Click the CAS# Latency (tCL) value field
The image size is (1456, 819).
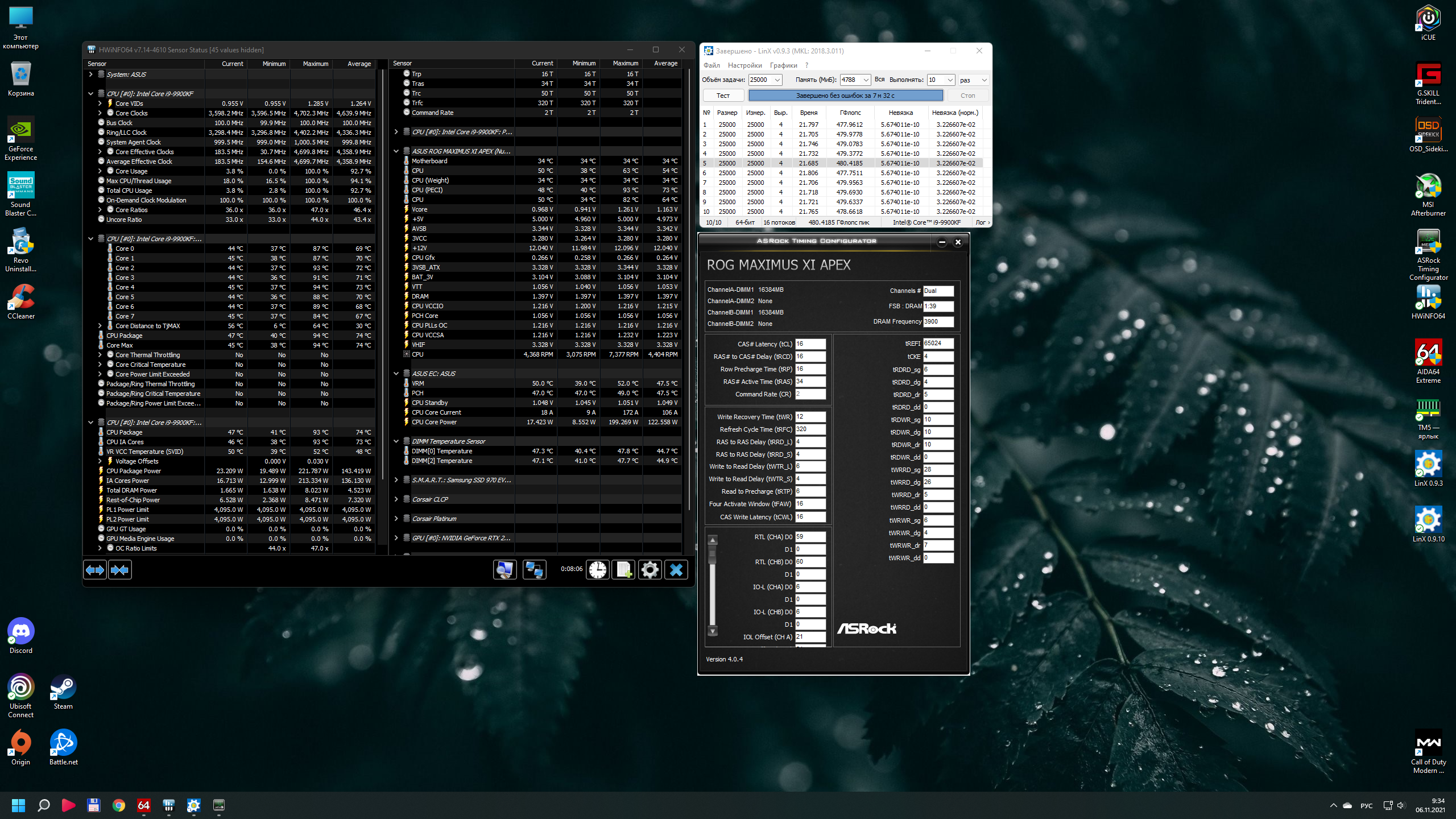tap(810, 344)
